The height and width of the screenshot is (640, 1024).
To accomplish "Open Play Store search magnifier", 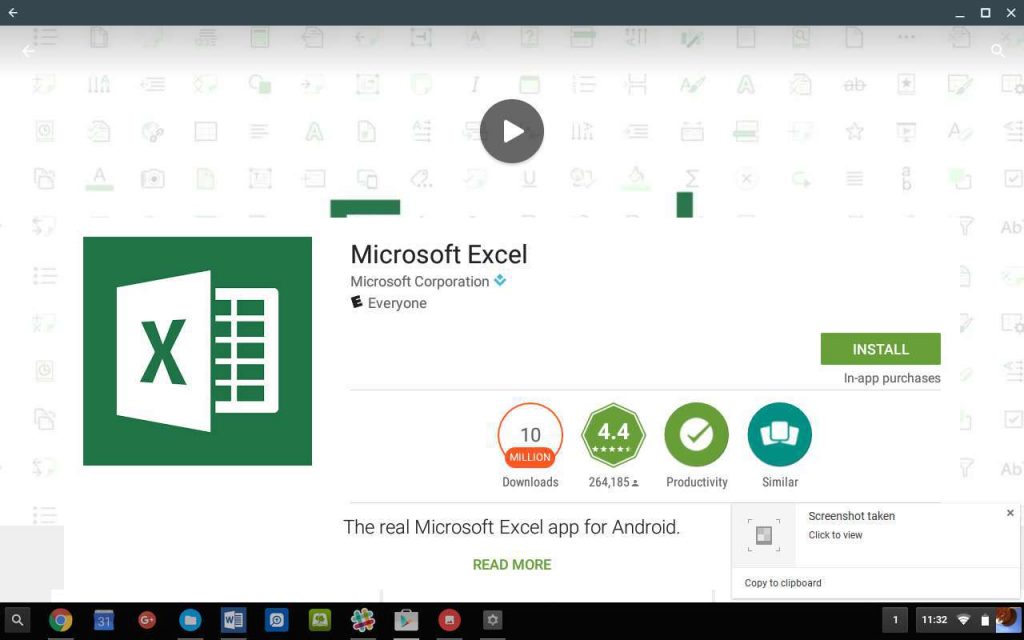I will coord(997,51).
